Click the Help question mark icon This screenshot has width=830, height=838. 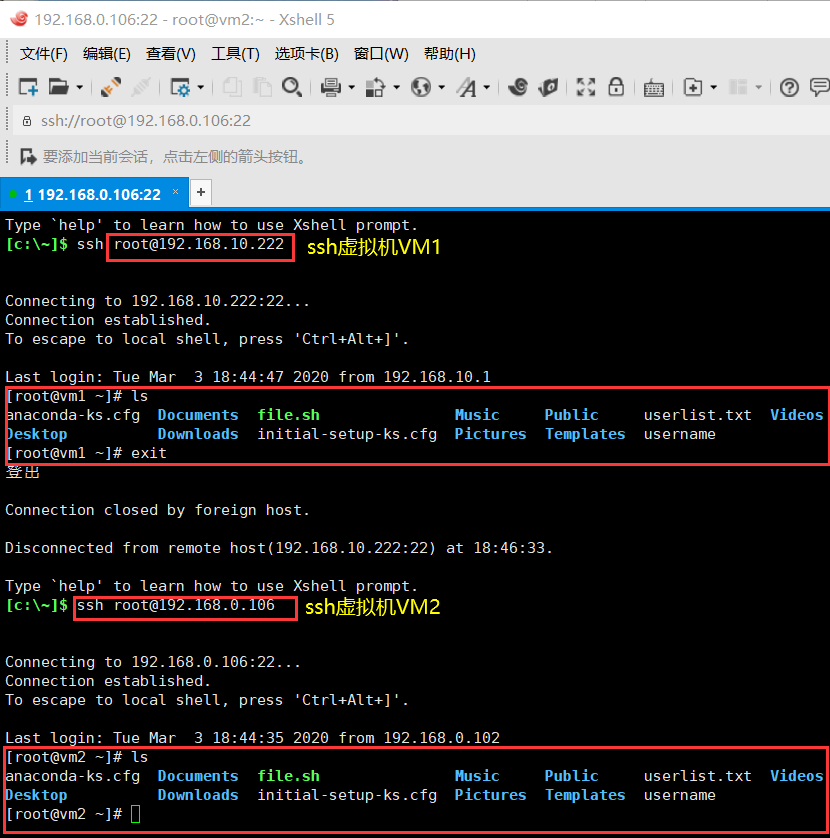tap(789, 87)
